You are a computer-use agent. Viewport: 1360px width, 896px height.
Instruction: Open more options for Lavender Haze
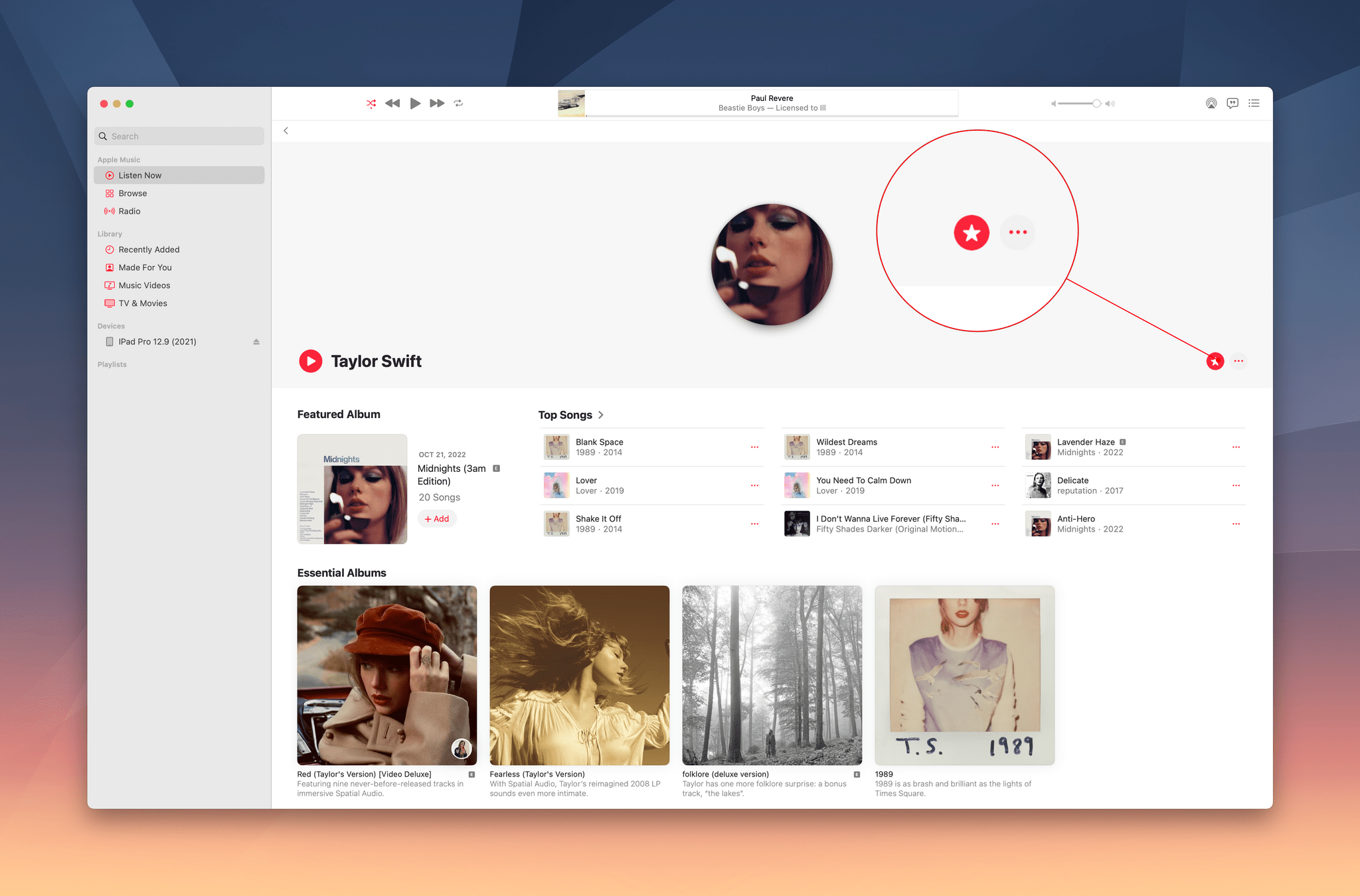coord(1236,447)
